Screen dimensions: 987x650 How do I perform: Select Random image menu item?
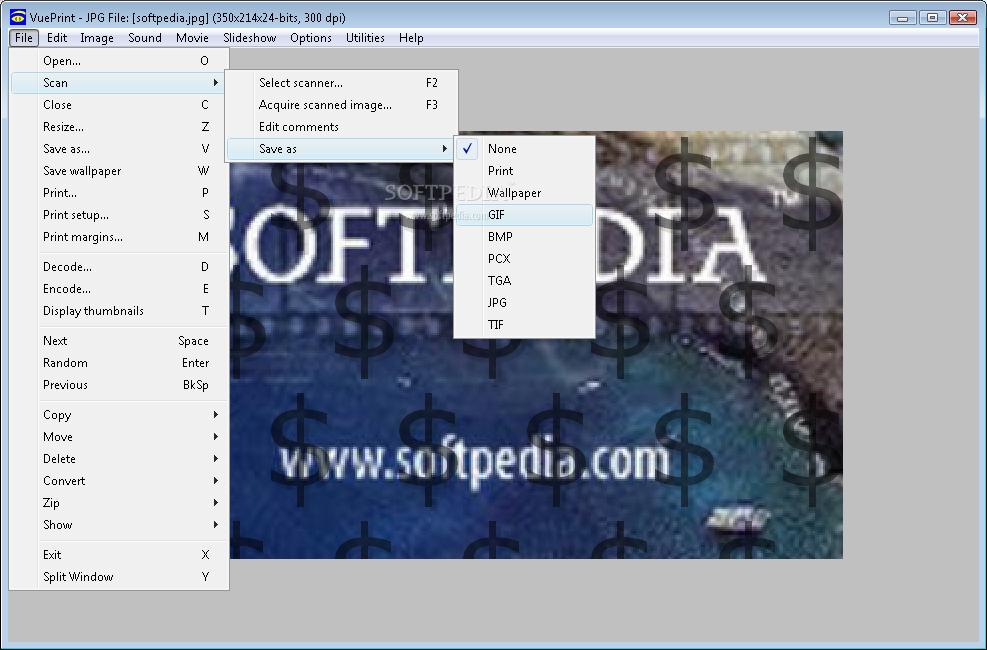(119, 363)
